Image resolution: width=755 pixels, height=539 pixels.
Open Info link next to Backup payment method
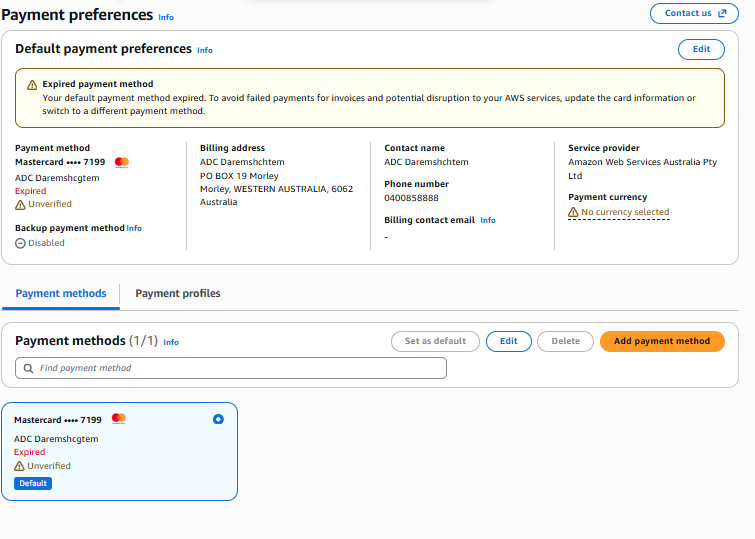point(134,228)
